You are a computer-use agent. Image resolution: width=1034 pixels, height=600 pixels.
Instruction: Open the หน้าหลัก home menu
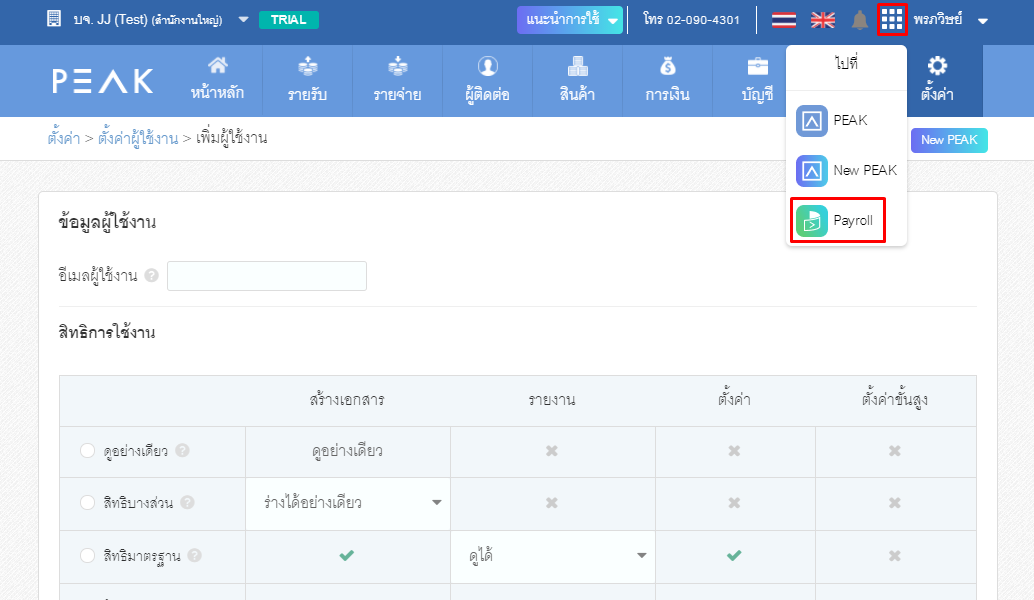[x=217, y=80]
